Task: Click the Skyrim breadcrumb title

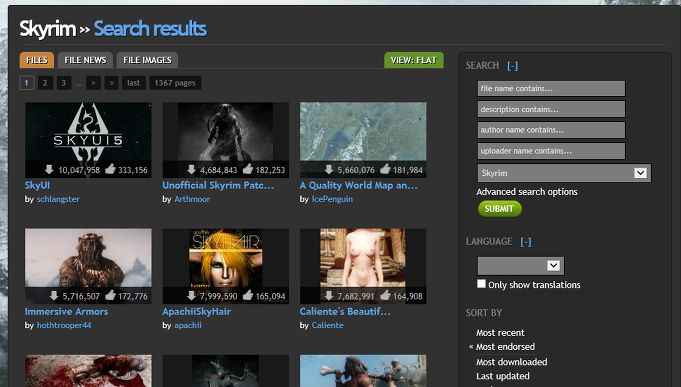Action: click(x=48, y=29)
